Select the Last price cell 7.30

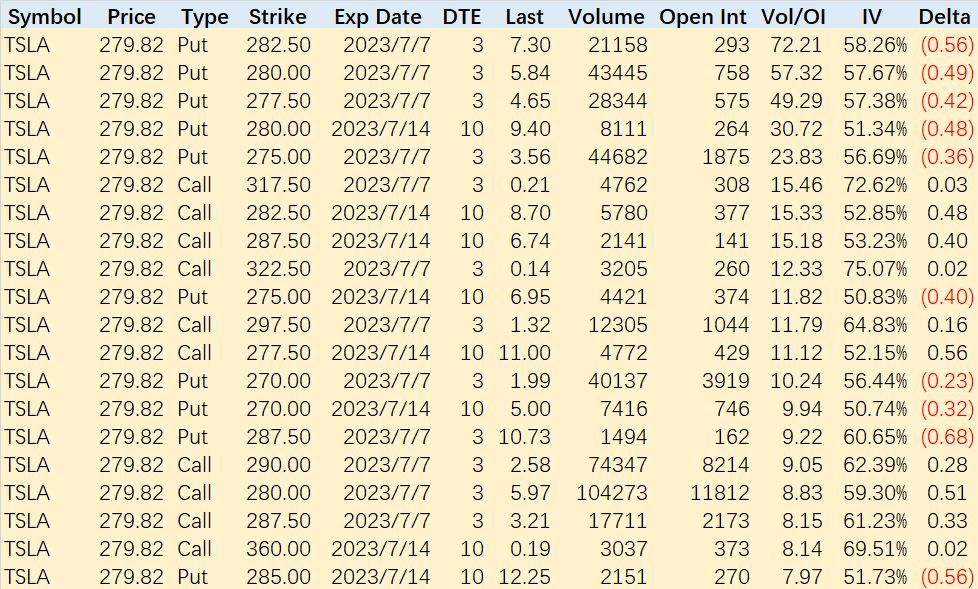(x=530, y=45)
